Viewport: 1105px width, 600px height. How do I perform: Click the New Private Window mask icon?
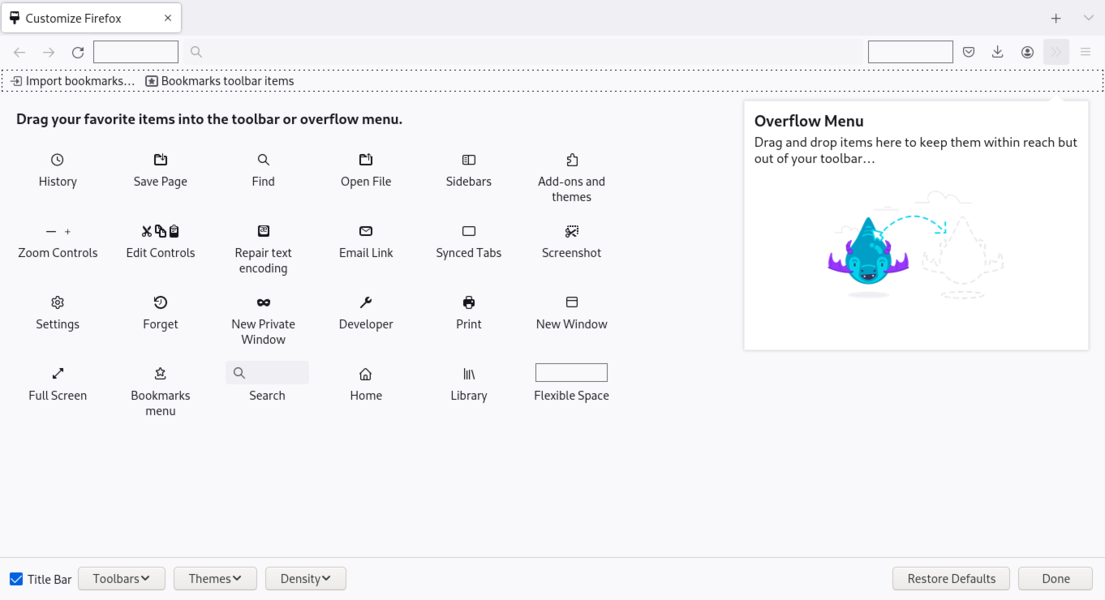point(263,302)
